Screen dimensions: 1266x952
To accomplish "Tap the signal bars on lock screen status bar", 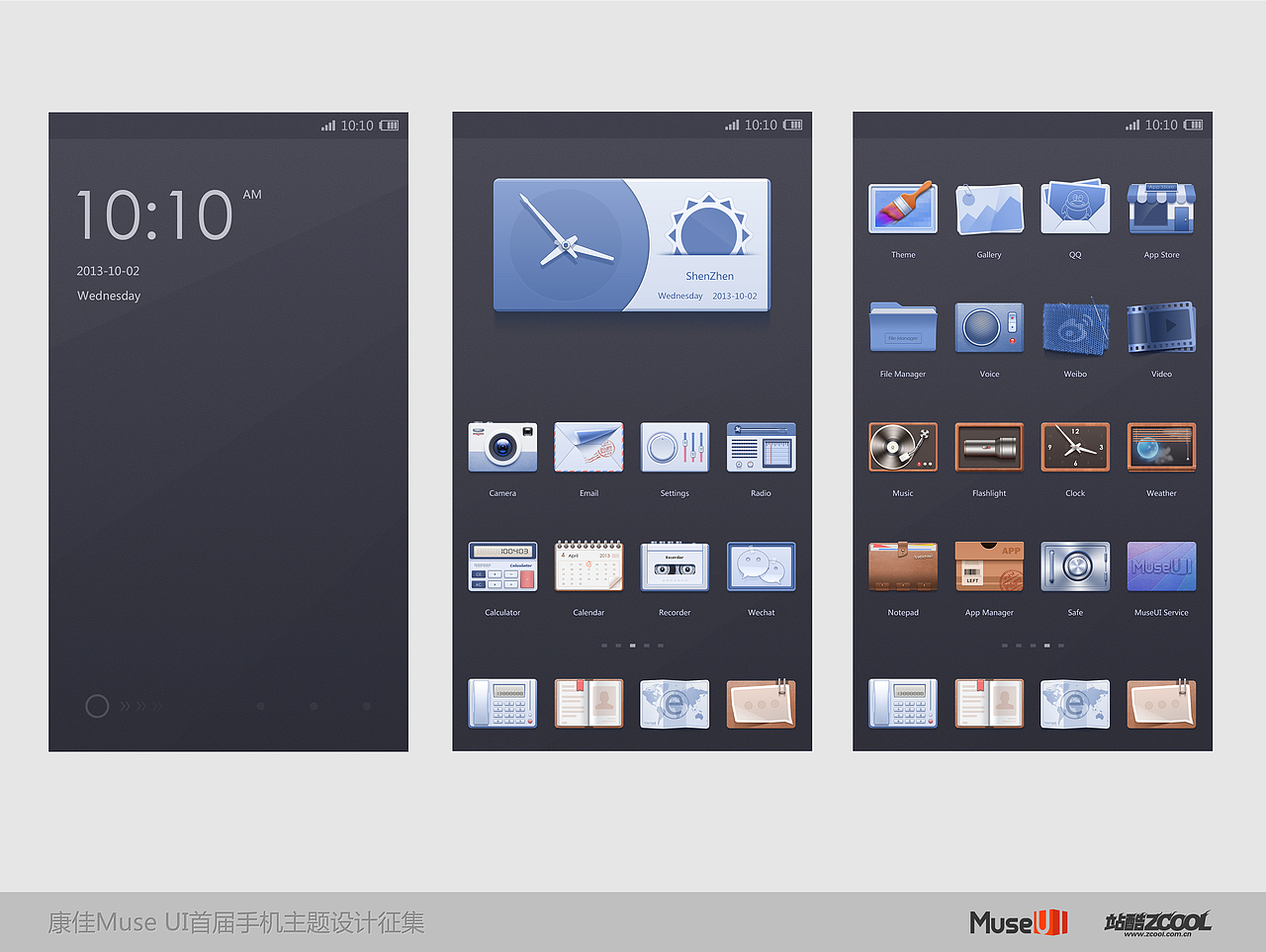I will (x=328, y=126).
